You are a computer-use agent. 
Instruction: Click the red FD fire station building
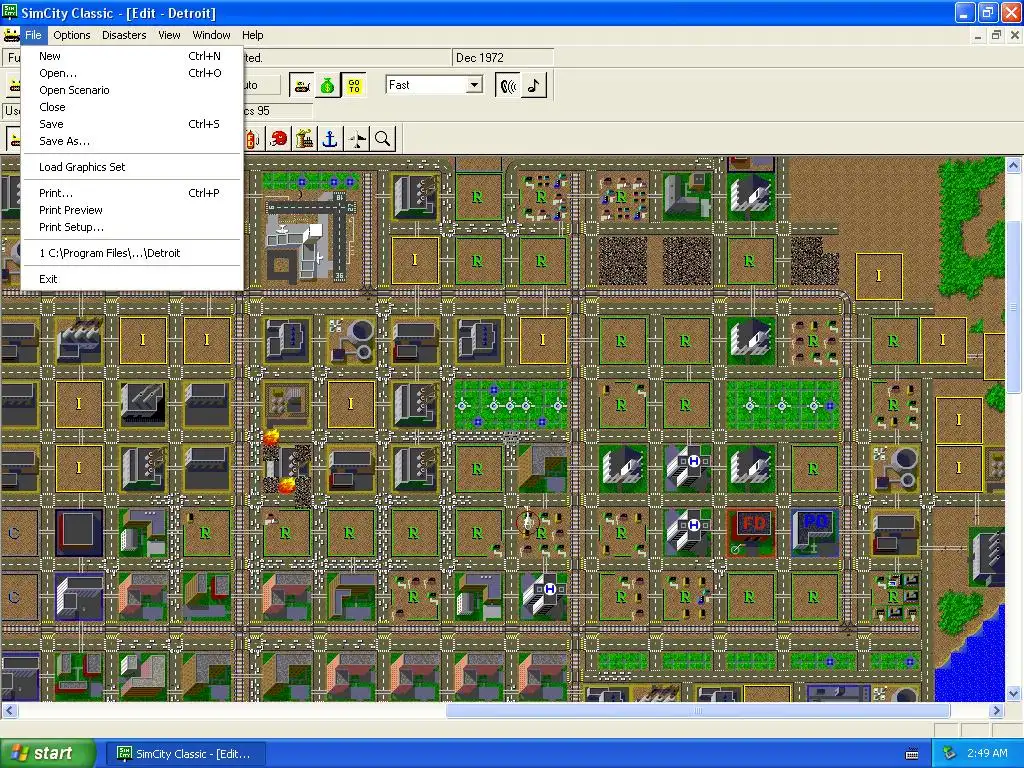(x=752, y=532)
